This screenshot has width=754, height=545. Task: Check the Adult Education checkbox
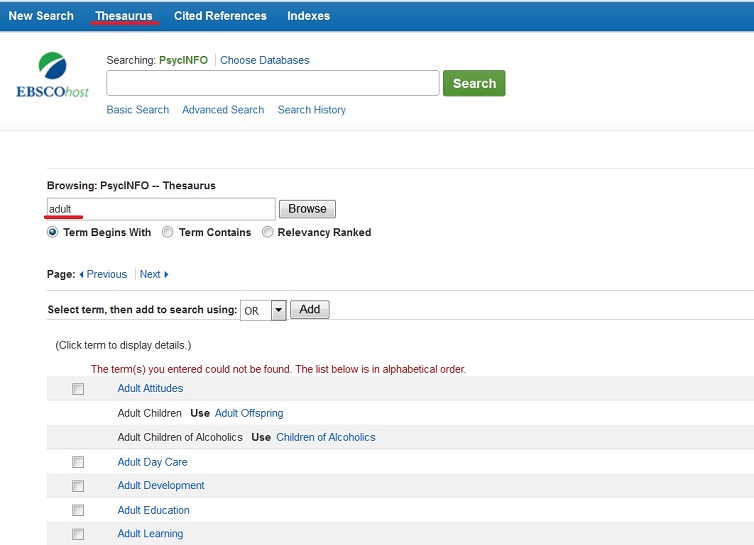(x=78, y=510)
